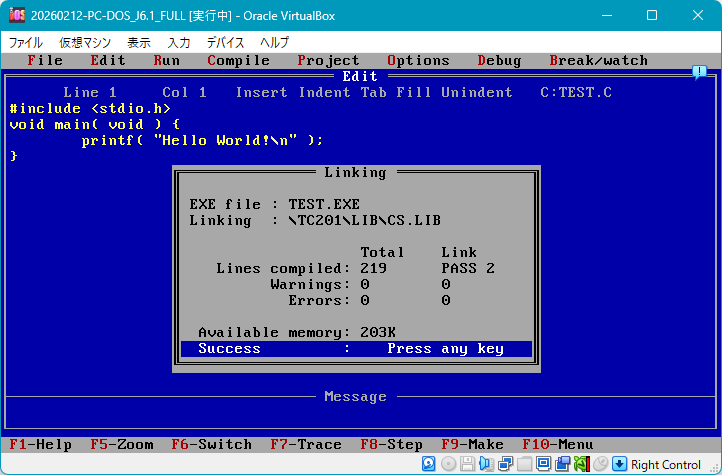This screenshot has height=475, width=722.
Task: Click the hard disk activity status icon
Action: (x=428, y=464)
